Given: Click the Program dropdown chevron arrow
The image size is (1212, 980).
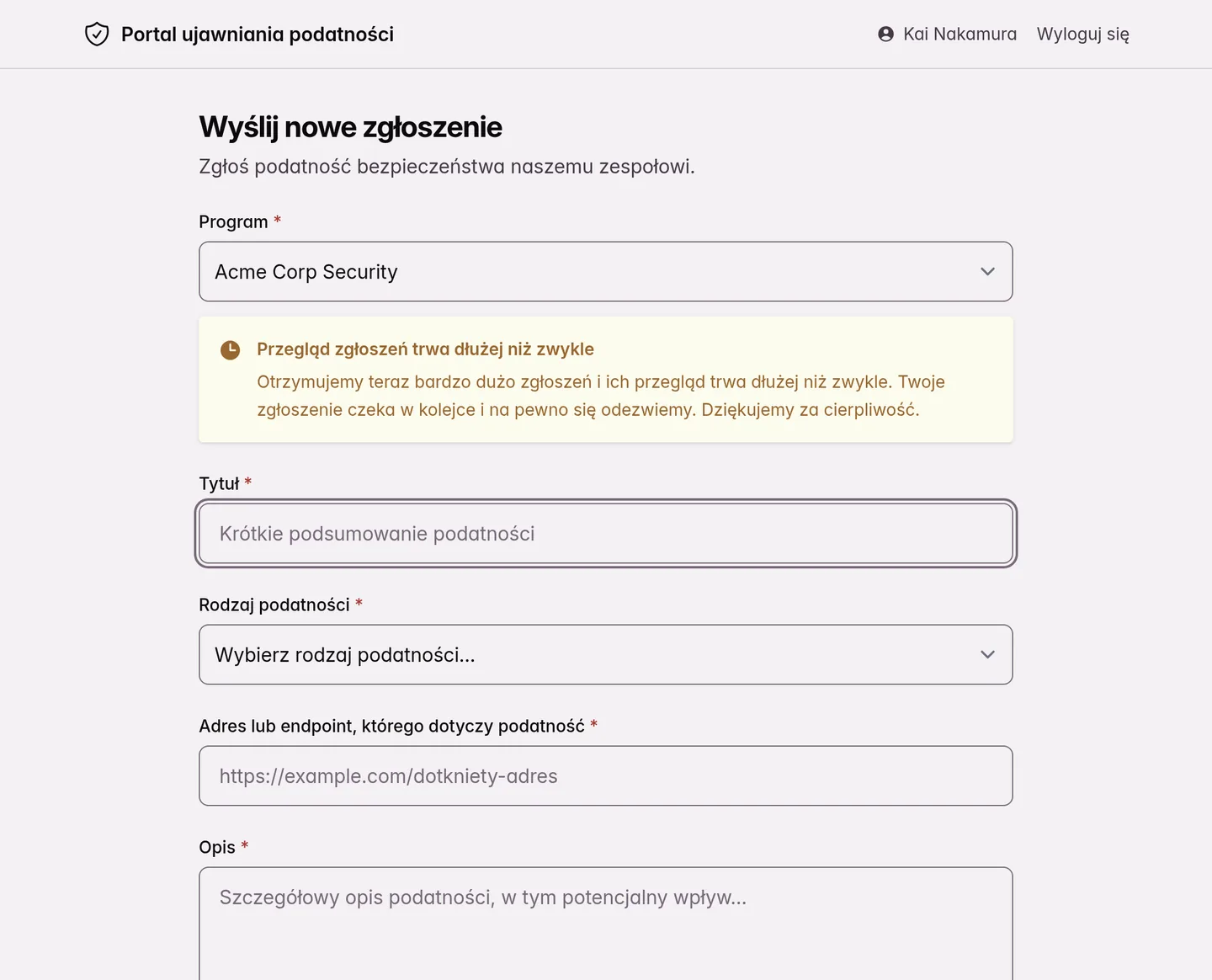Looking at the screenshot, I should point(987,272).
